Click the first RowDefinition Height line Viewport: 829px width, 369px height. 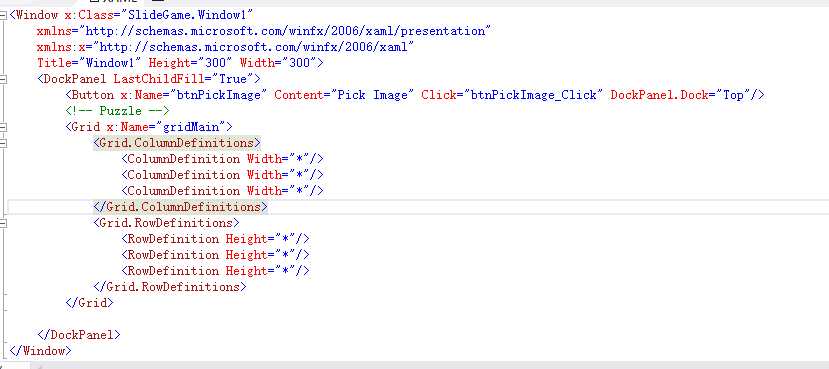215,238
